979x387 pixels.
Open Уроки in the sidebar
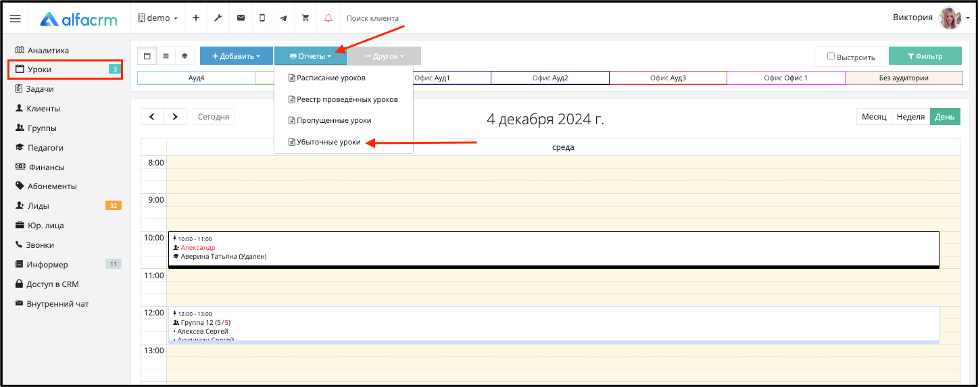(65, 69)
